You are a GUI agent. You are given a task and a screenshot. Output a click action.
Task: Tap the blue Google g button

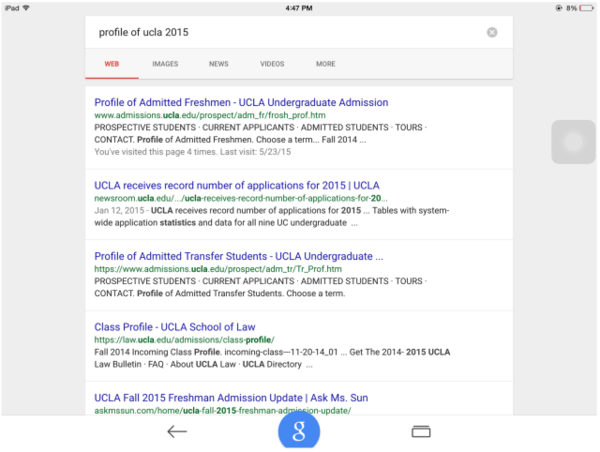coord(299,430)
